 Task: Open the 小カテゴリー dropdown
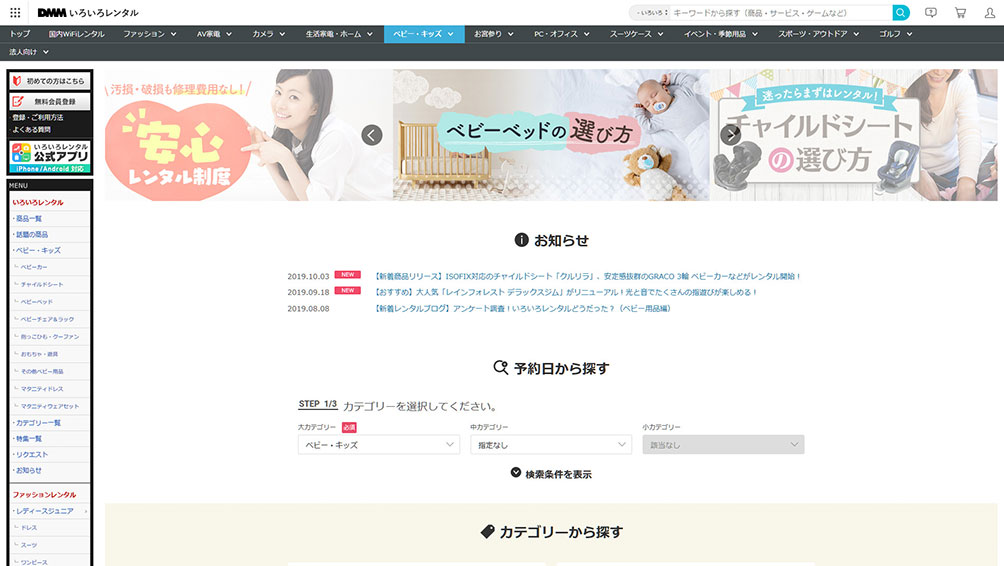pyautogui.click(x=723, y=445)
